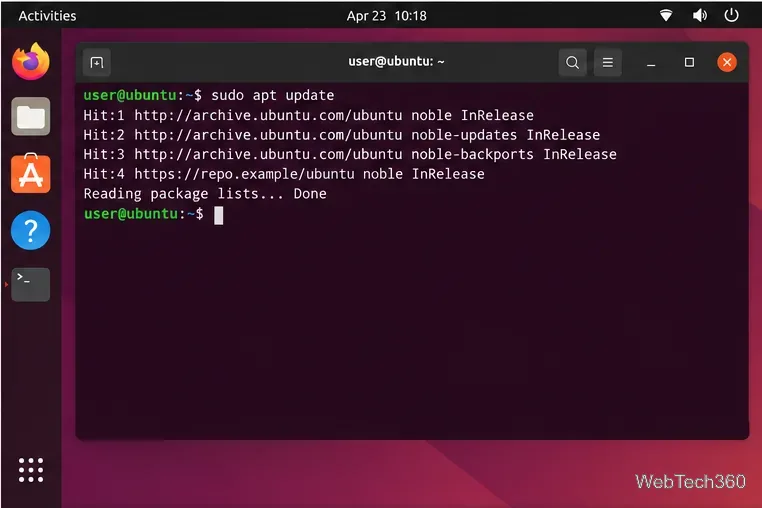This screenshot has width=762, height=508.
Task: Open the terminal hamburger menu
Action: click(607, 62)
